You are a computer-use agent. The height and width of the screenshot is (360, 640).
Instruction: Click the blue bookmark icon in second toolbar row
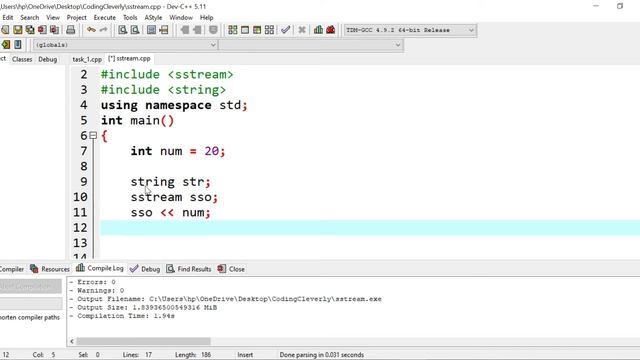(x=18, y=44)
